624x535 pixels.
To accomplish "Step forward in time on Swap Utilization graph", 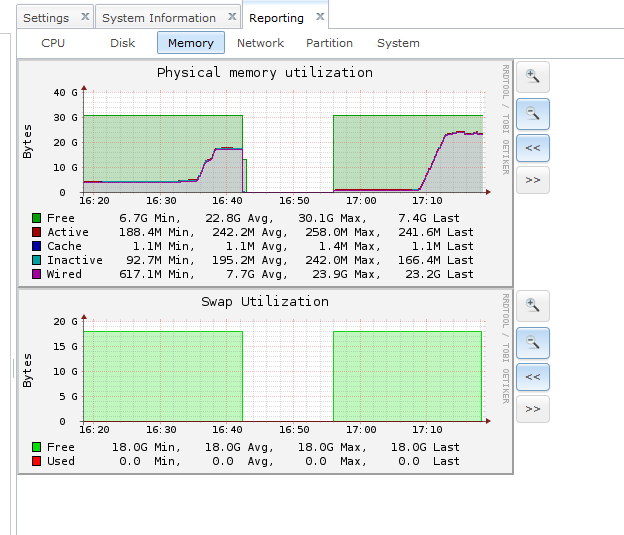I will [533, 409].
